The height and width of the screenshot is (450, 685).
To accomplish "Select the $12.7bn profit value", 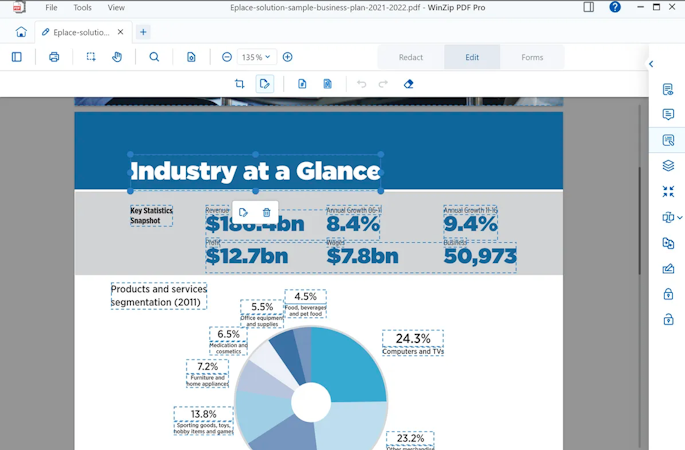I will click(247, 256).
